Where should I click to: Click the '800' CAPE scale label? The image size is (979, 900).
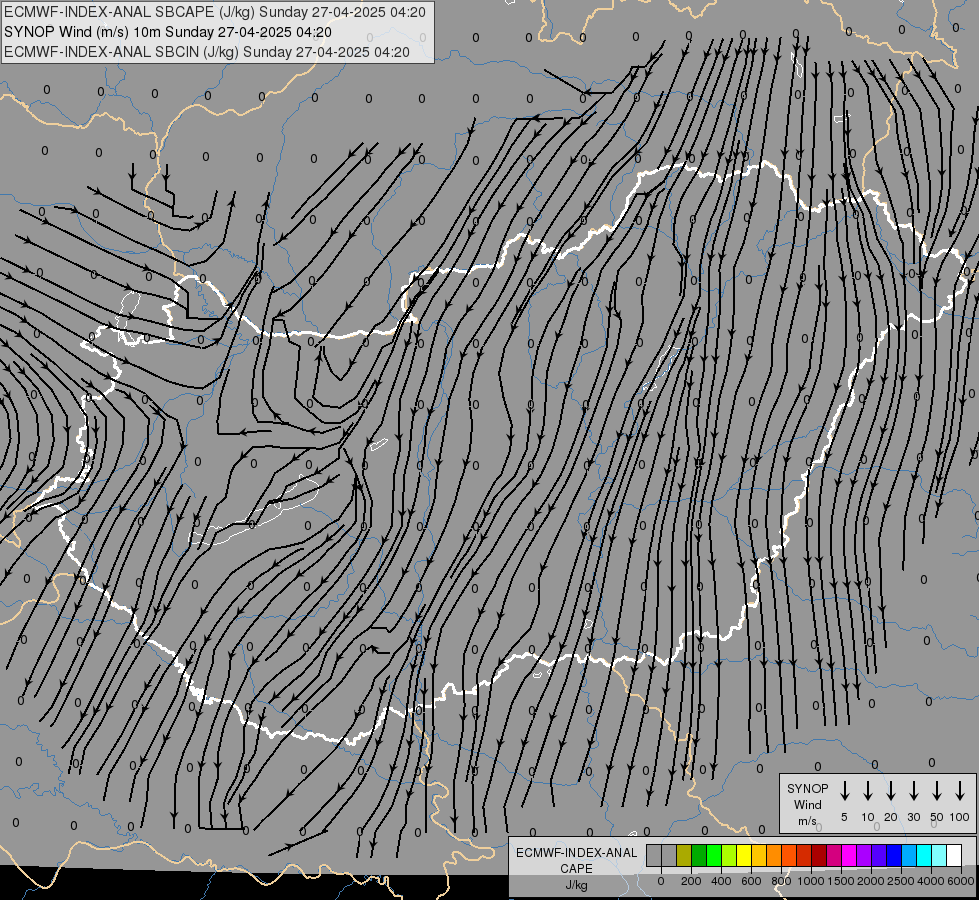click(781, 881)
